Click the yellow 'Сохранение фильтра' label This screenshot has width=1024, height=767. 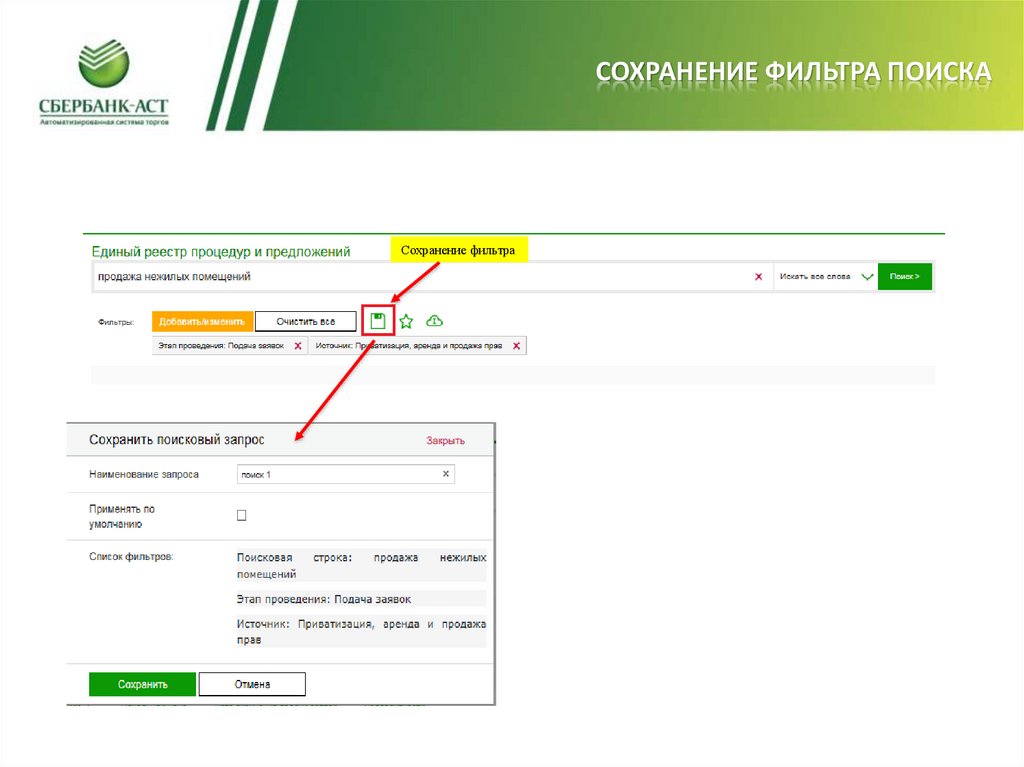click(x=460, y=249)
